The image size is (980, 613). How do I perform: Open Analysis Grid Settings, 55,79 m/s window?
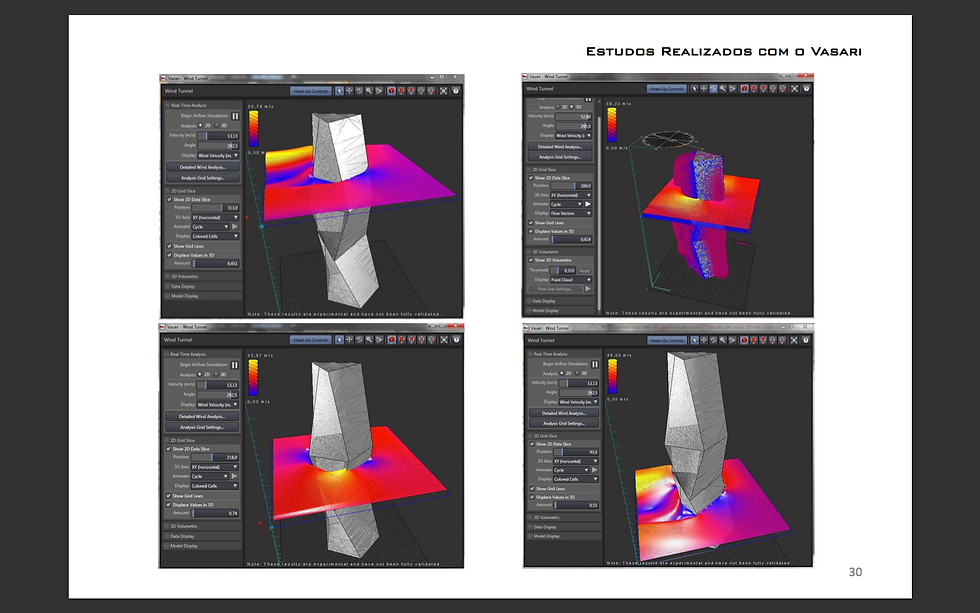pos(202,177)
